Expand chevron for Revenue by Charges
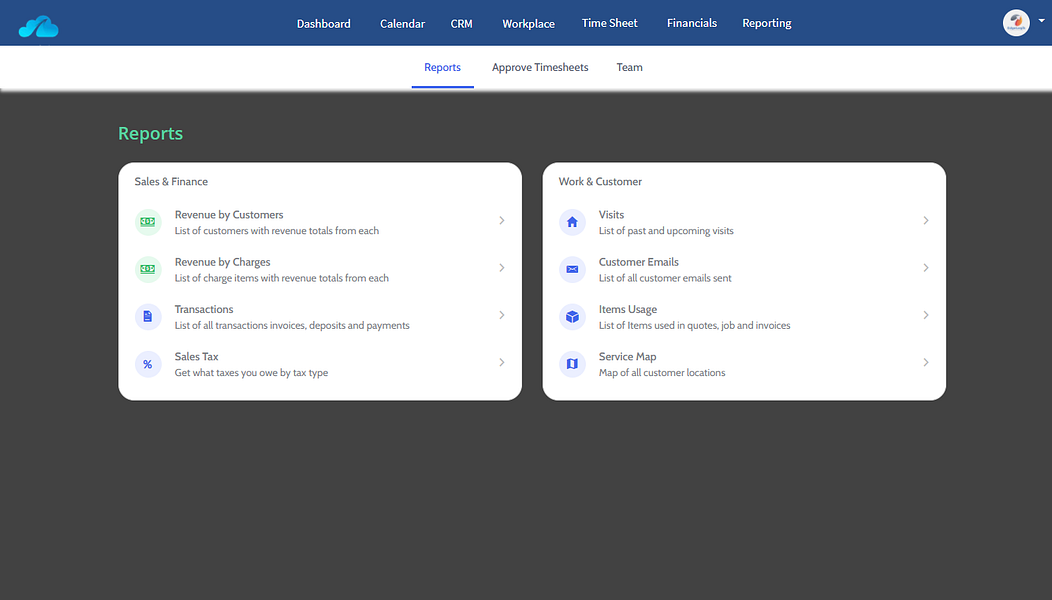The width and height of the screenshot is (1052, 600). (501, 268)
